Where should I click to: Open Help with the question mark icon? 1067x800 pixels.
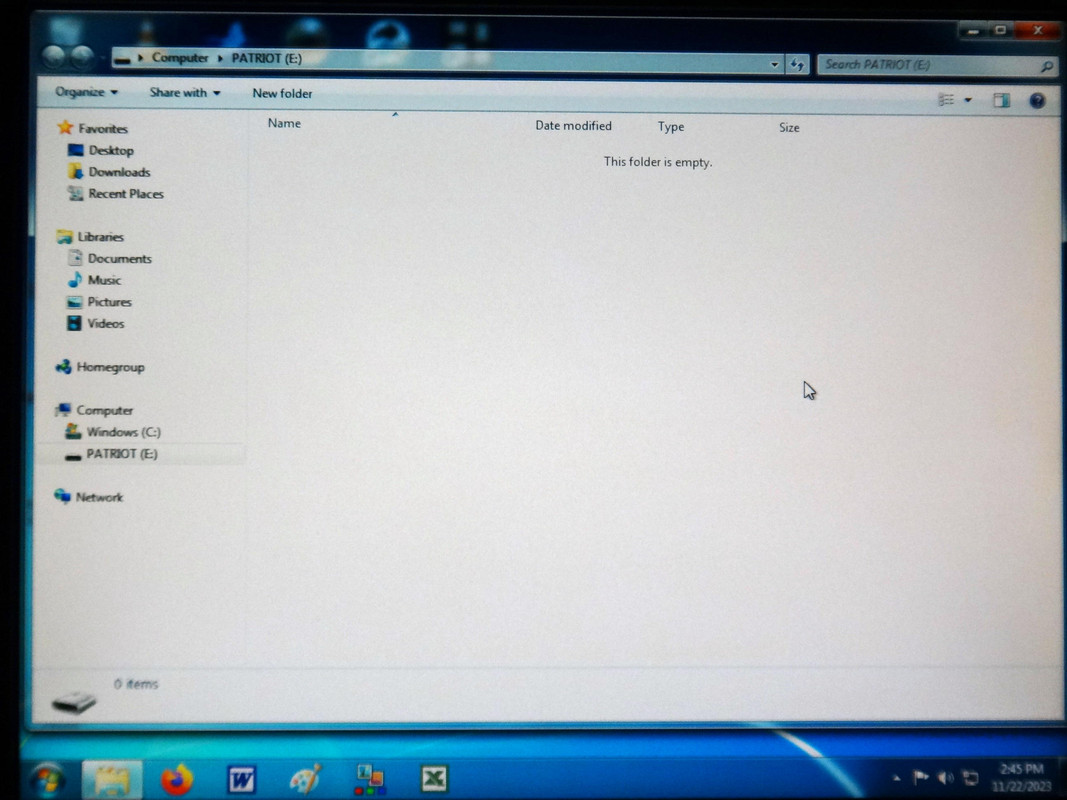coord(1037,101)
